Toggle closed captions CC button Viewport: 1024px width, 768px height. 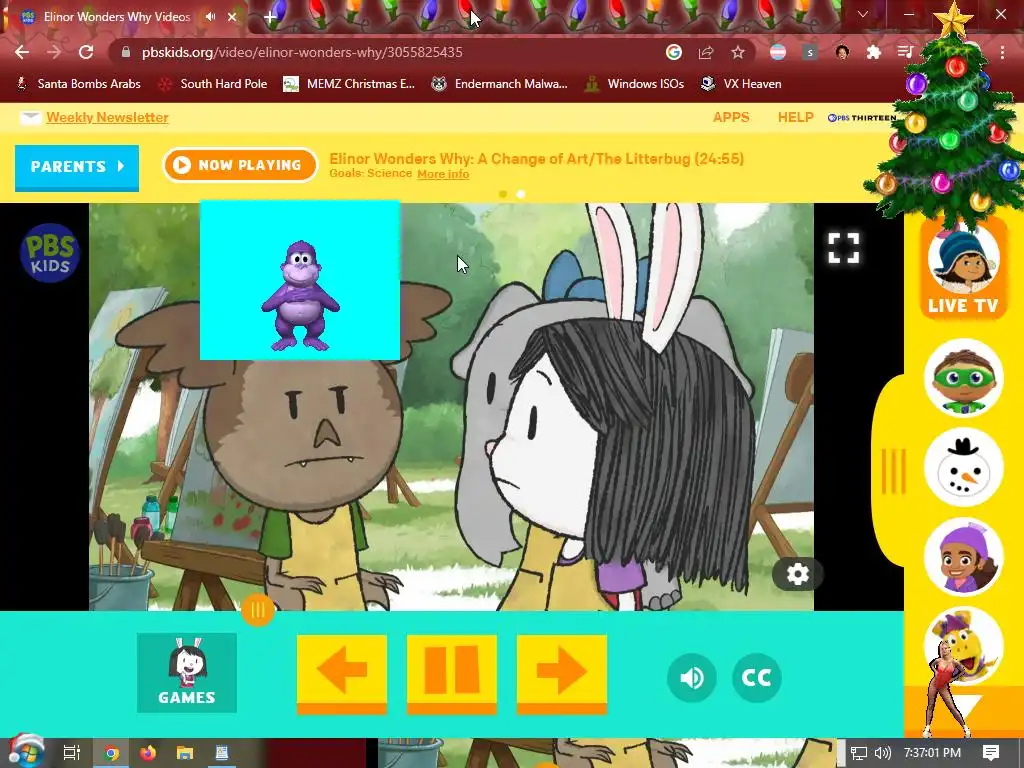coord(757,678)
